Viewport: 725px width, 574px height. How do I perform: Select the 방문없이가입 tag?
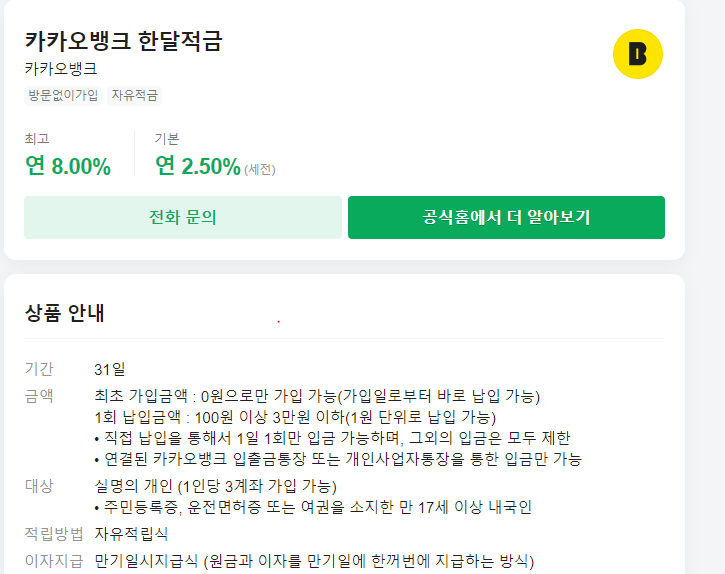(x=62, y=96)
